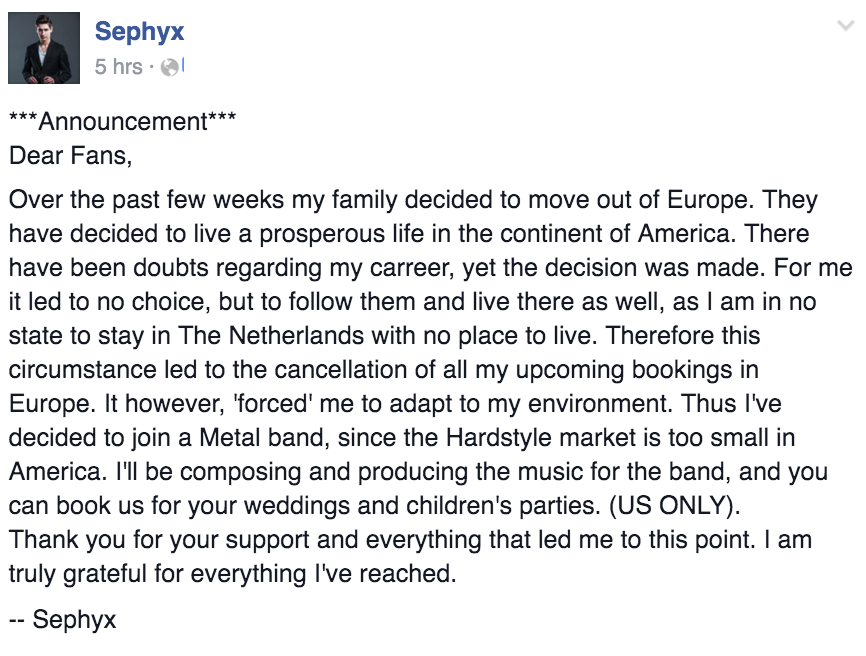Open Sephyx's profile picture thumbnail
Image resolution: width=866 pixels, height=656 pixels.
tap(44, 48)
